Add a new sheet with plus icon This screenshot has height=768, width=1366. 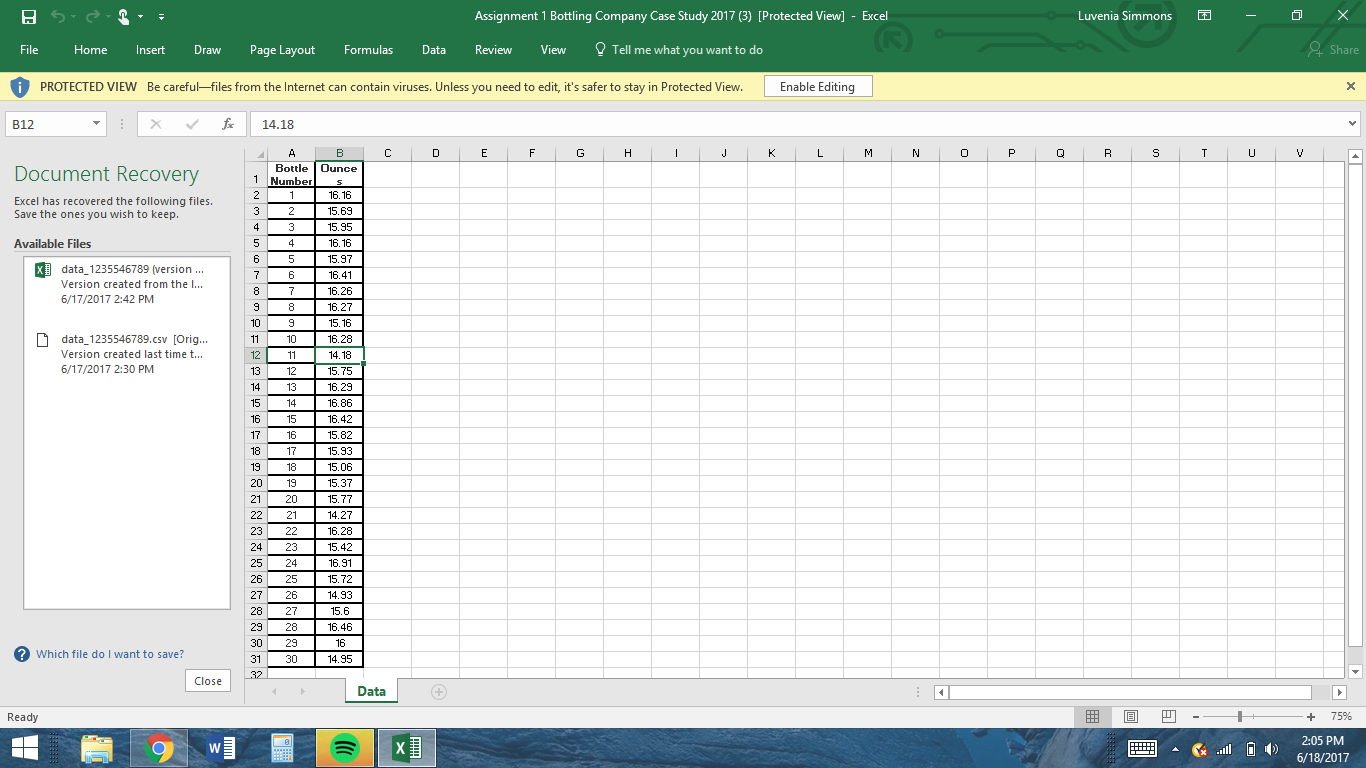click(438, 691)
